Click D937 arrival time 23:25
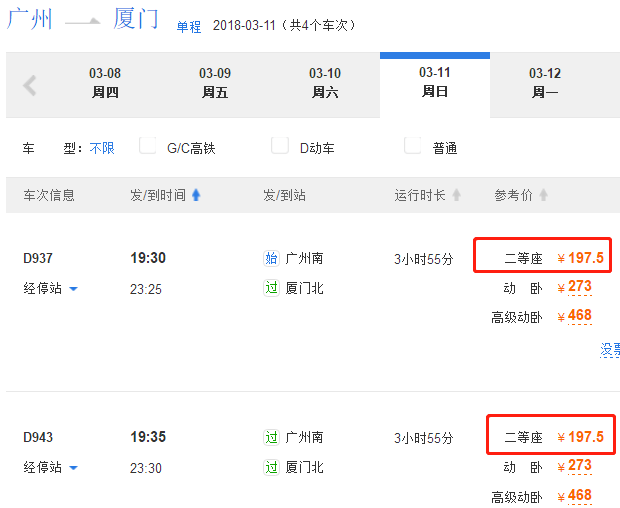Screen dimensions: 620x508 tap(146, 289)
